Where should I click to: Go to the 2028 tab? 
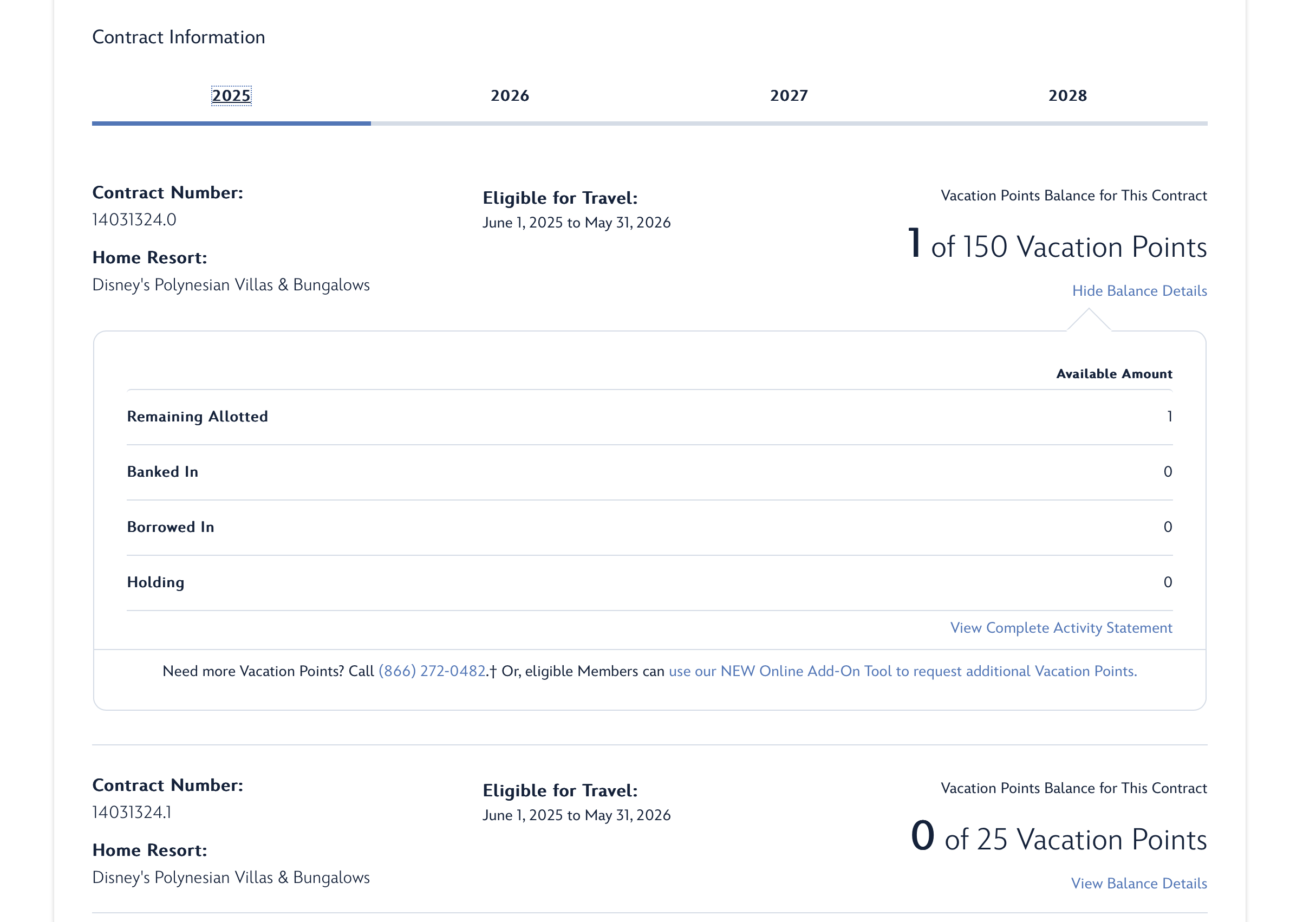[x=1067, y=95]
